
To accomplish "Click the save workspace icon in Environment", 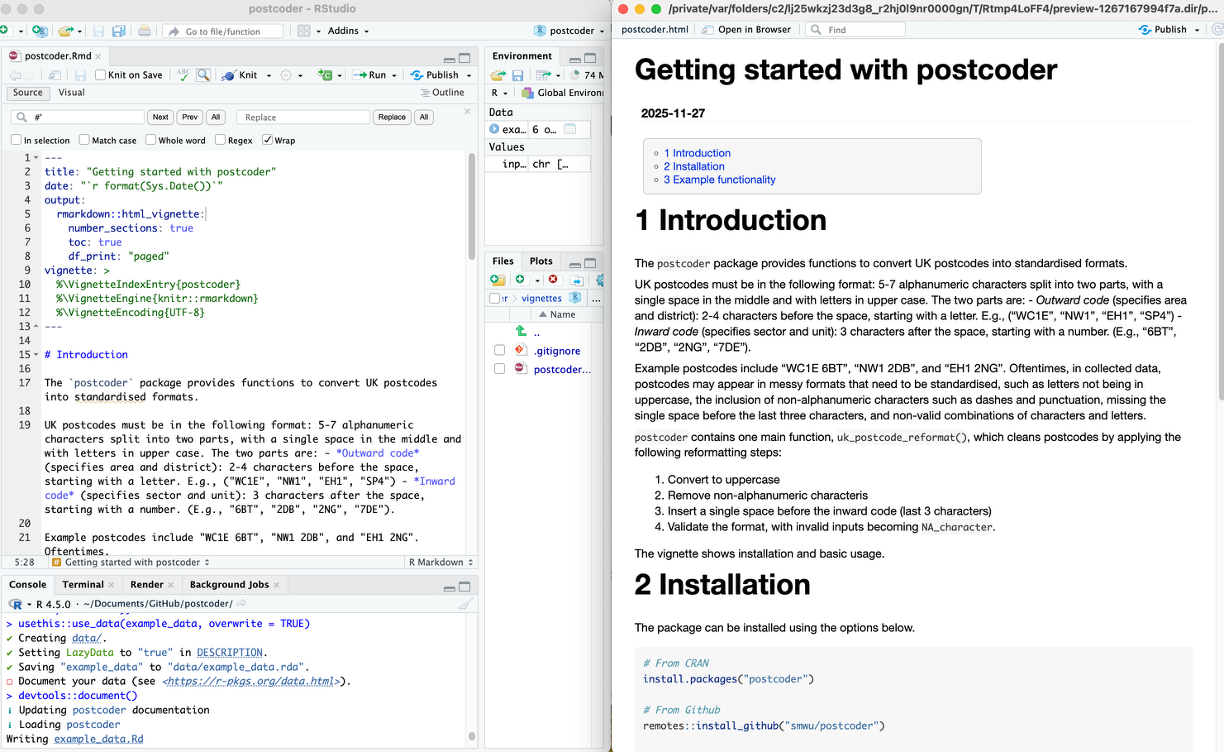I will click(517, 75).
